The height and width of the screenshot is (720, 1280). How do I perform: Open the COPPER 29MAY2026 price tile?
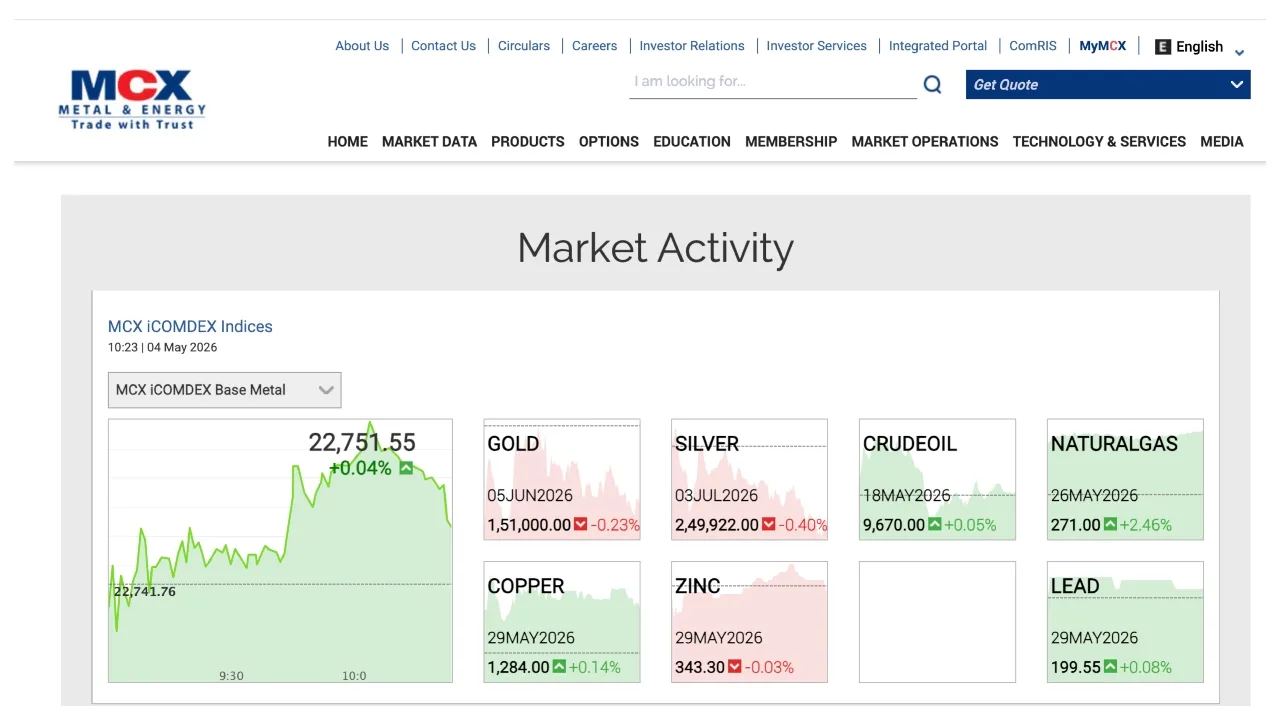pos(562,622)
